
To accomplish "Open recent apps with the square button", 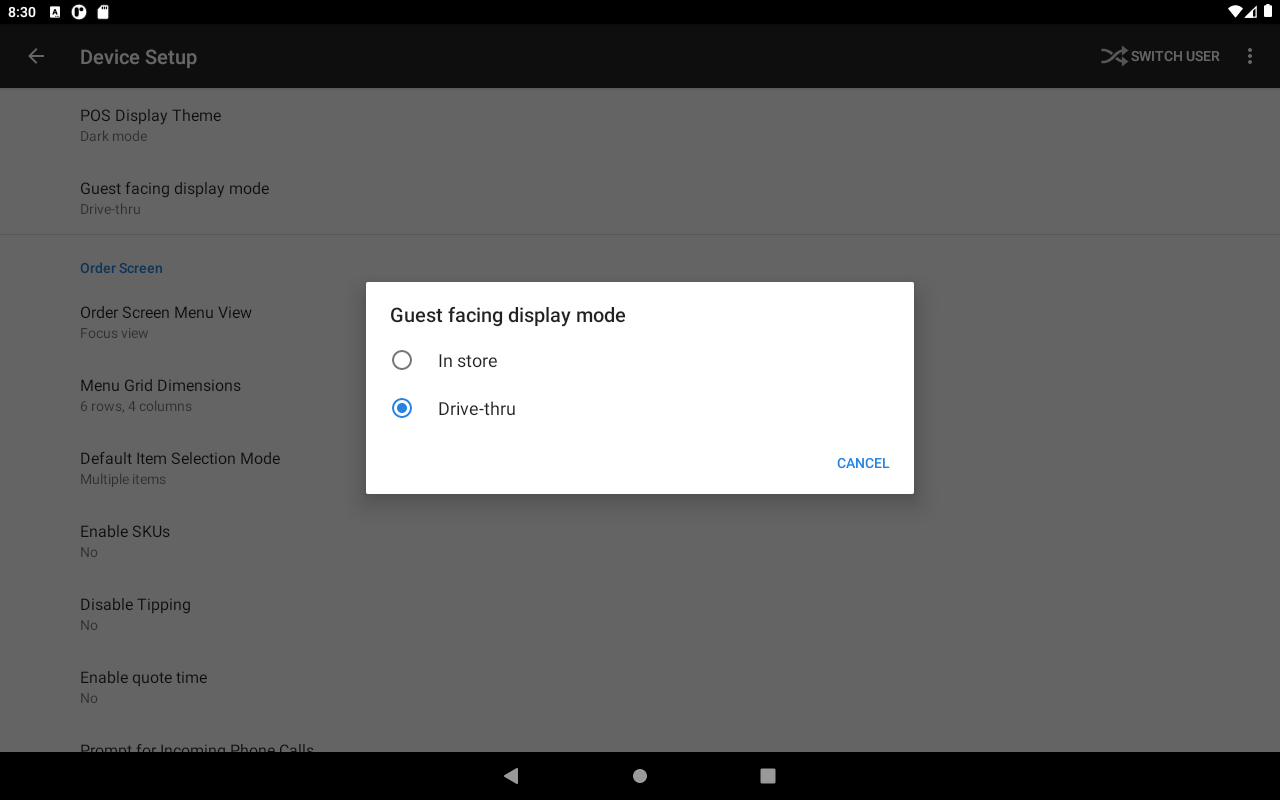I will (767, 775).
